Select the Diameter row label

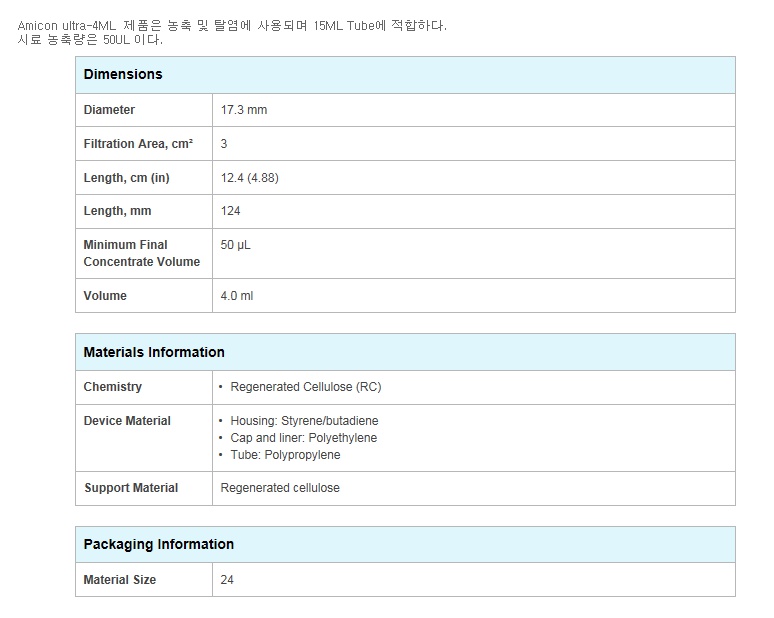[x=109, y=110]
